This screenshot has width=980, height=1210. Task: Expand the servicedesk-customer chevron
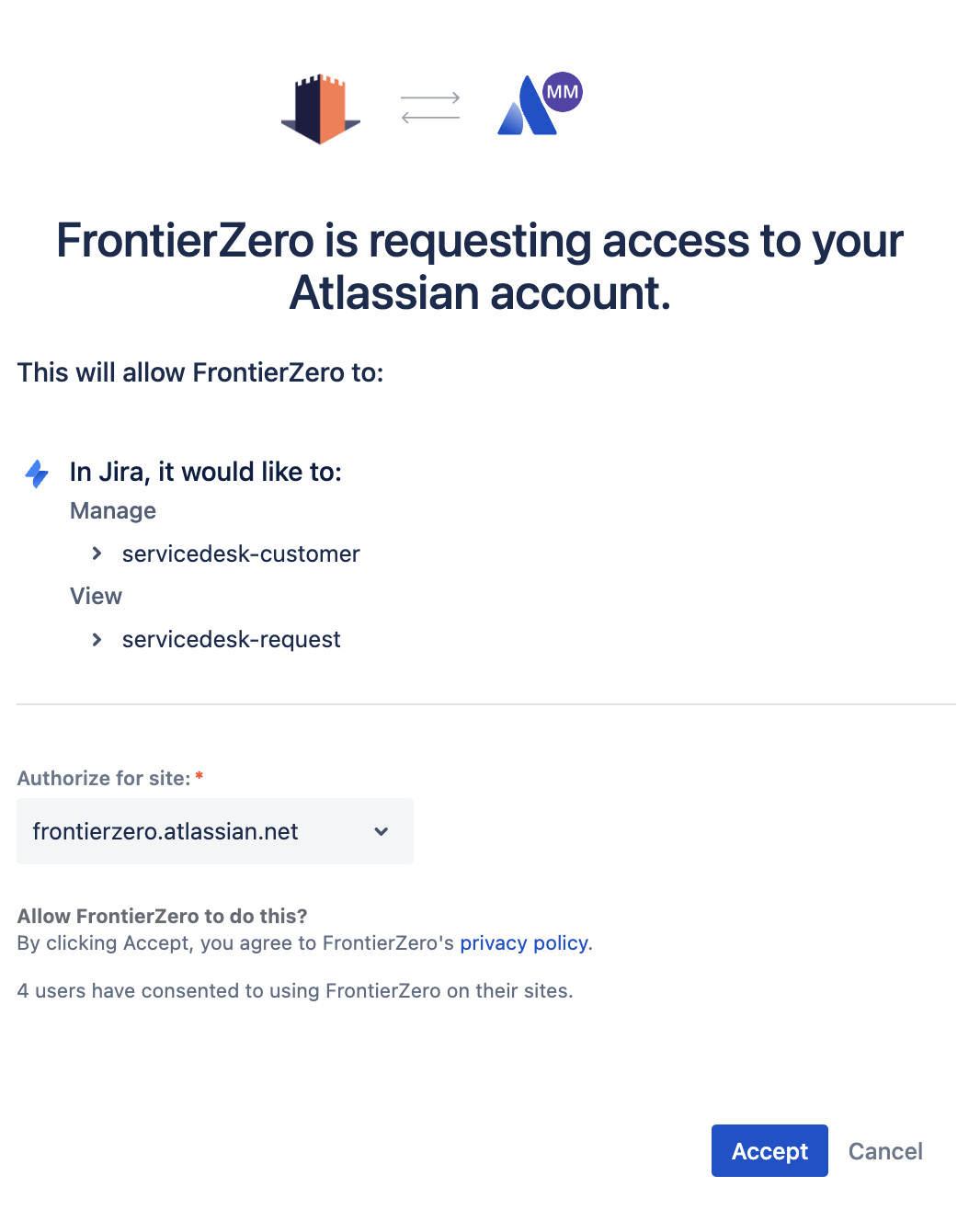pyautogui.click(x=97, y=554)
